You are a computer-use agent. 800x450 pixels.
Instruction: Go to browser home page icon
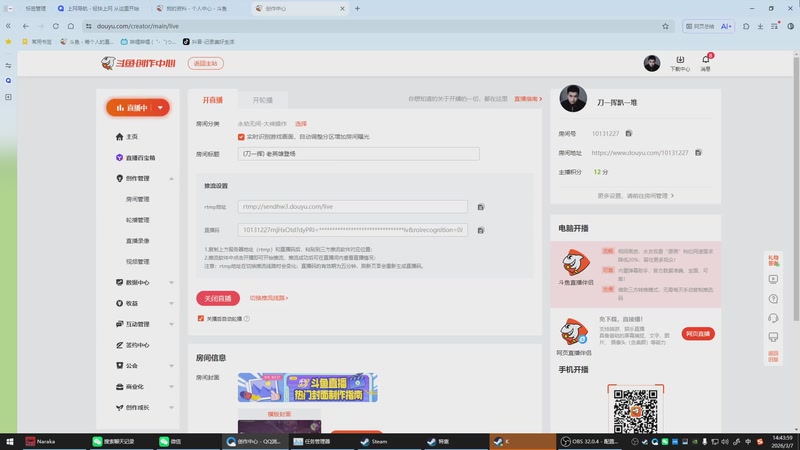tap(71, 26)
